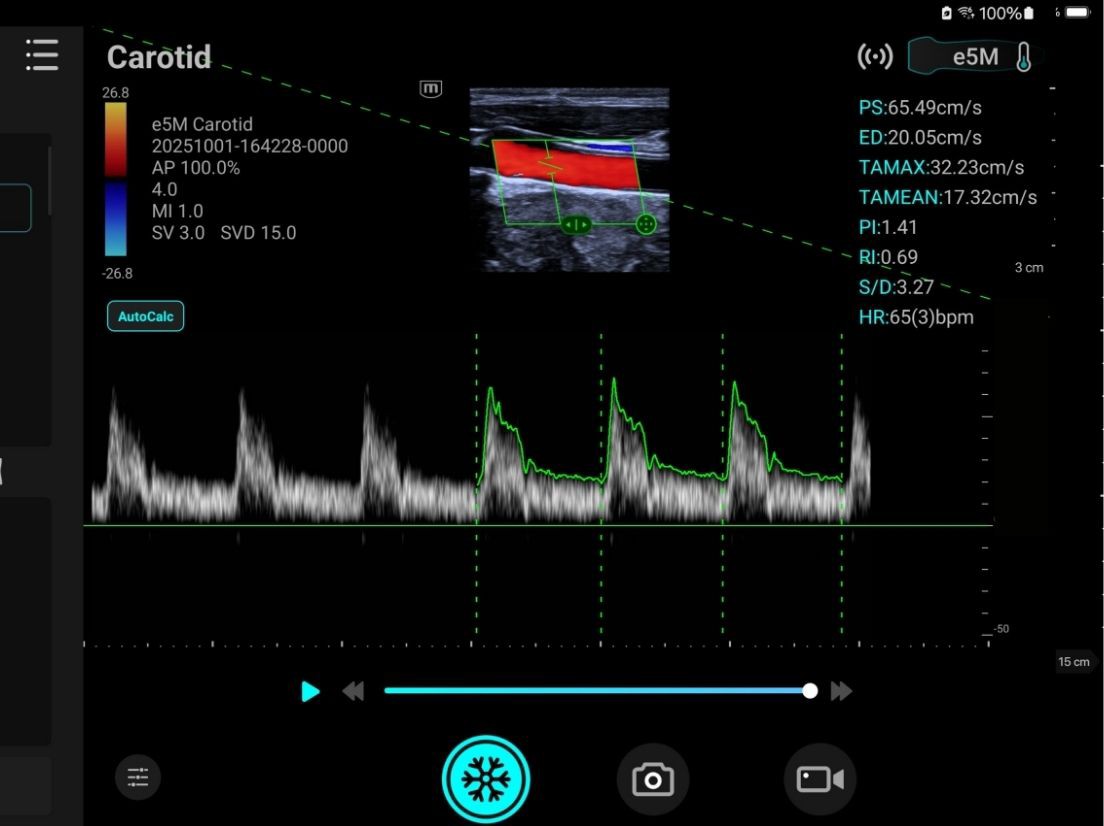Tap the color box steer arrows handle
Viewport: 1104px width, 826px height.
click(578, 225)
